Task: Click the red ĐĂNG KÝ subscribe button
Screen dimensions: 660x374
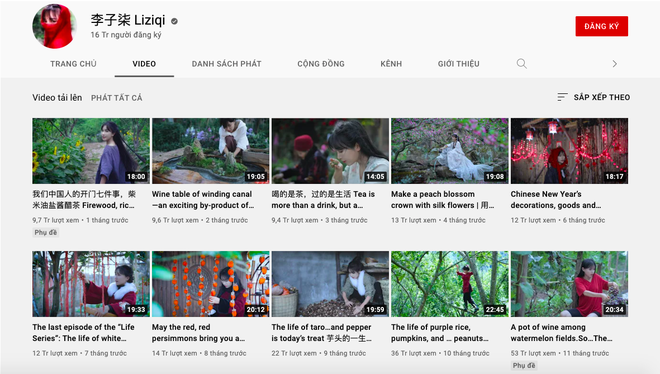Action: [601, 26]
